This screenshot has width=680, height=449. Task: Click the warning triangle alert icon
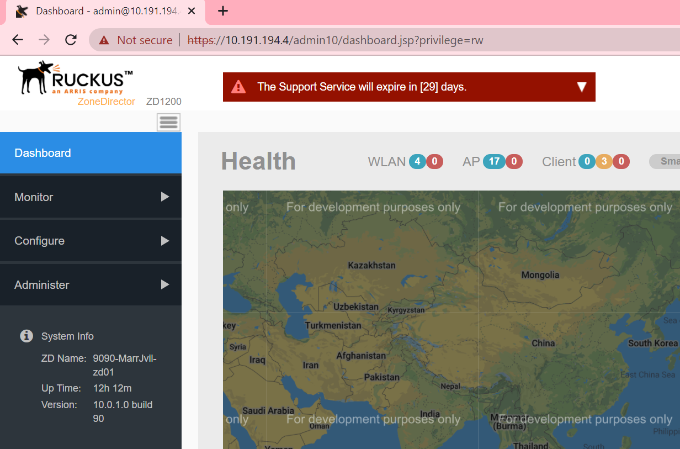click(239, 87)
